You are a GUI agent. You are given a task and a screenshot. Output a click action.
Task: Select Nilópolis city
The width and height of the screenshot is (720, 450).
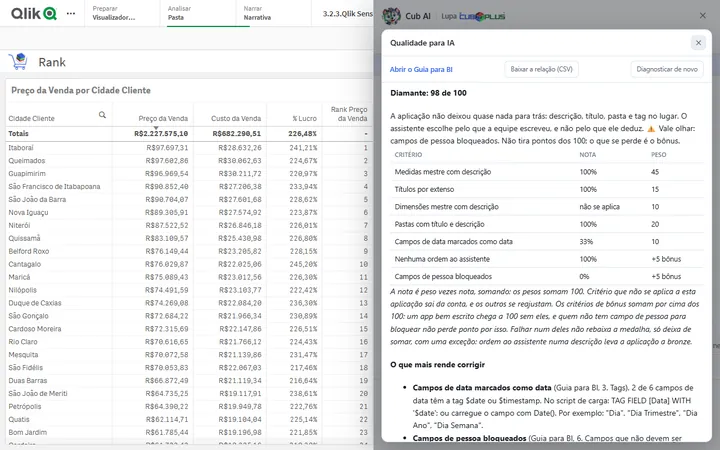pos(22,290)
